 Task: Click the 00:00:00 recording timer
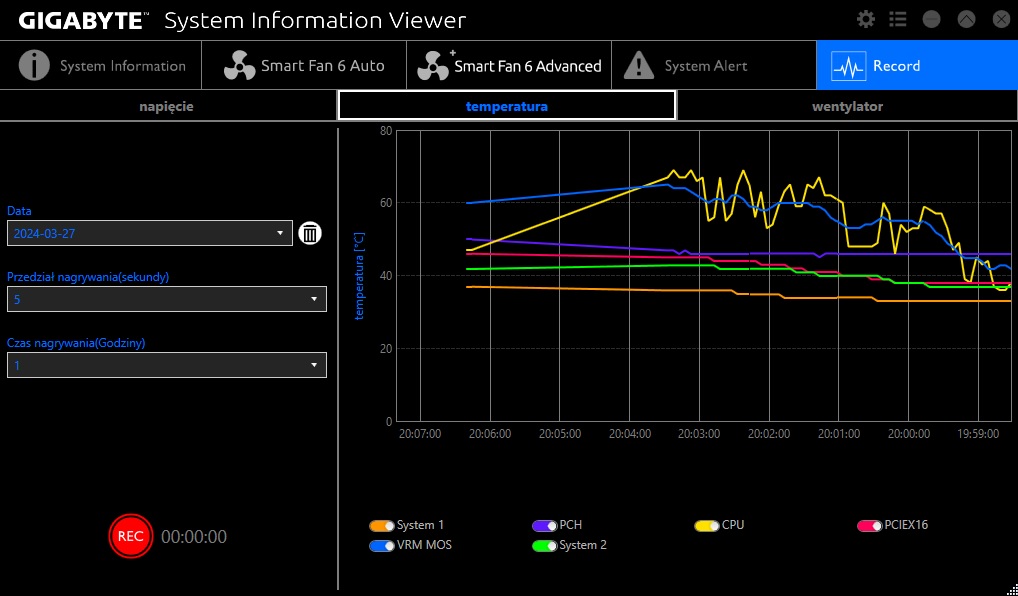coord(194,537)
